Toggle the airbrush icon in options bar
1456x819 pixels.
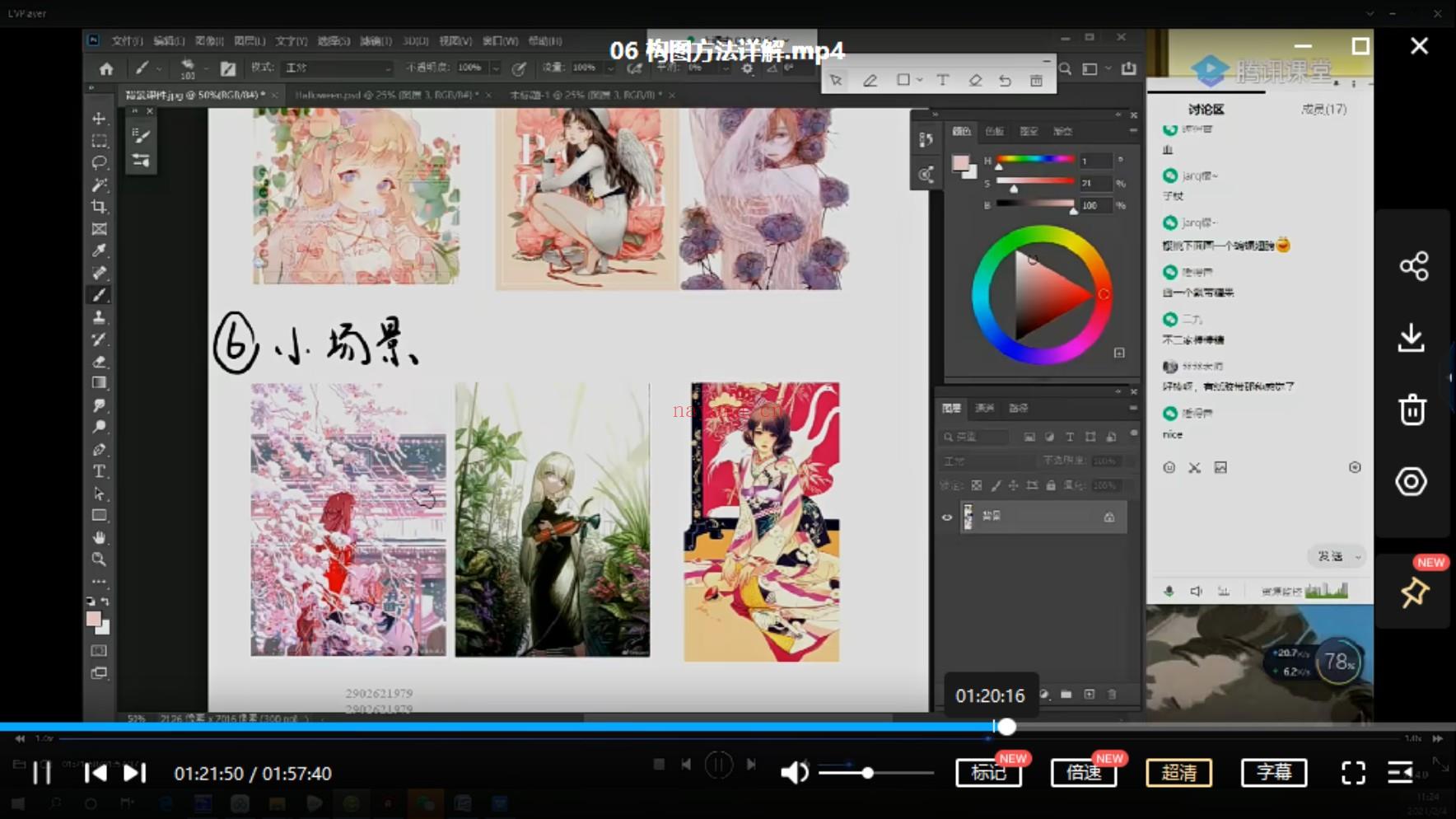point(635,68)
